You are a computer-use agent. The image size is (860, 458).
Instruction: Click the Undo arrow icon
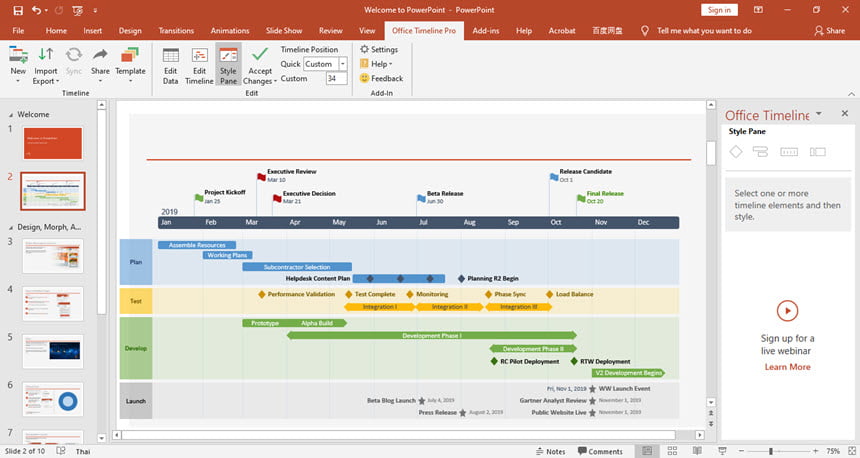36,10
